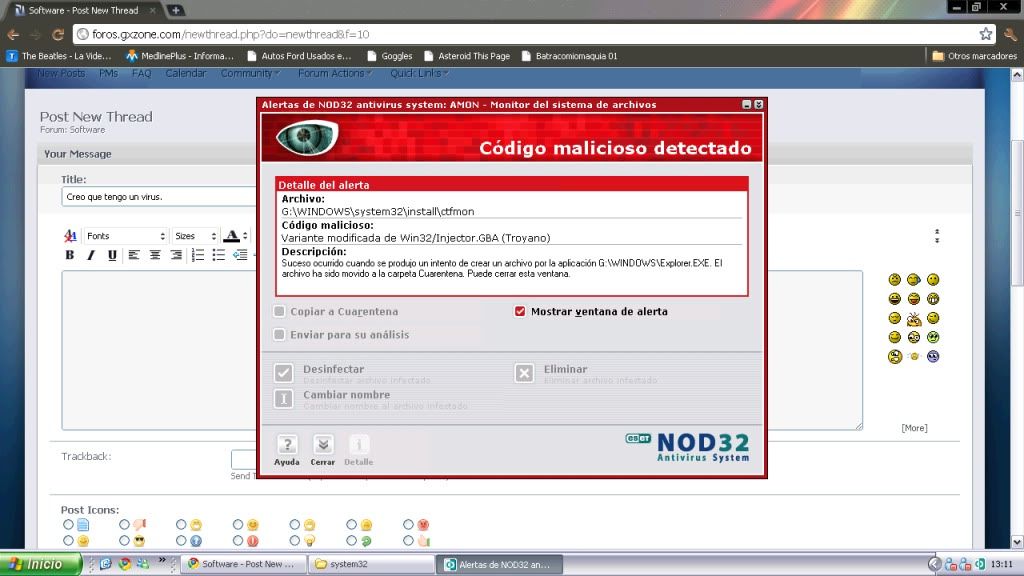
Task: Toggle Mostrar ventana de alerta checkbox
Action: click(520, 312)
